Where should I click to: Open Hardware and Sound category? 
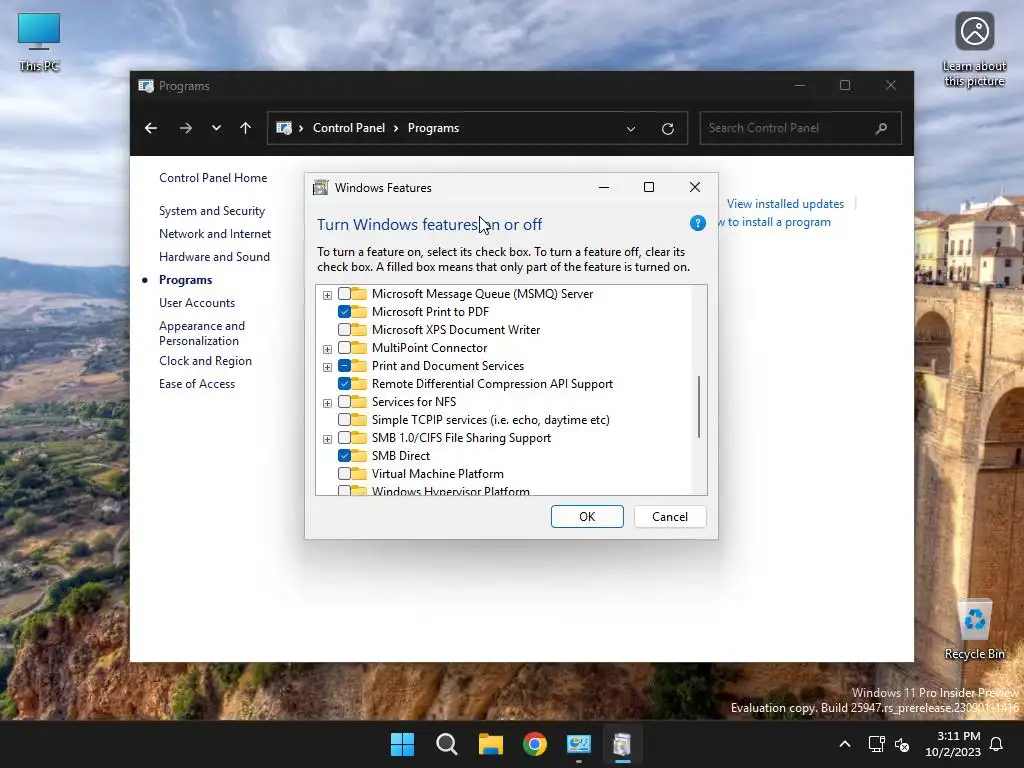(x=214, y=257)
